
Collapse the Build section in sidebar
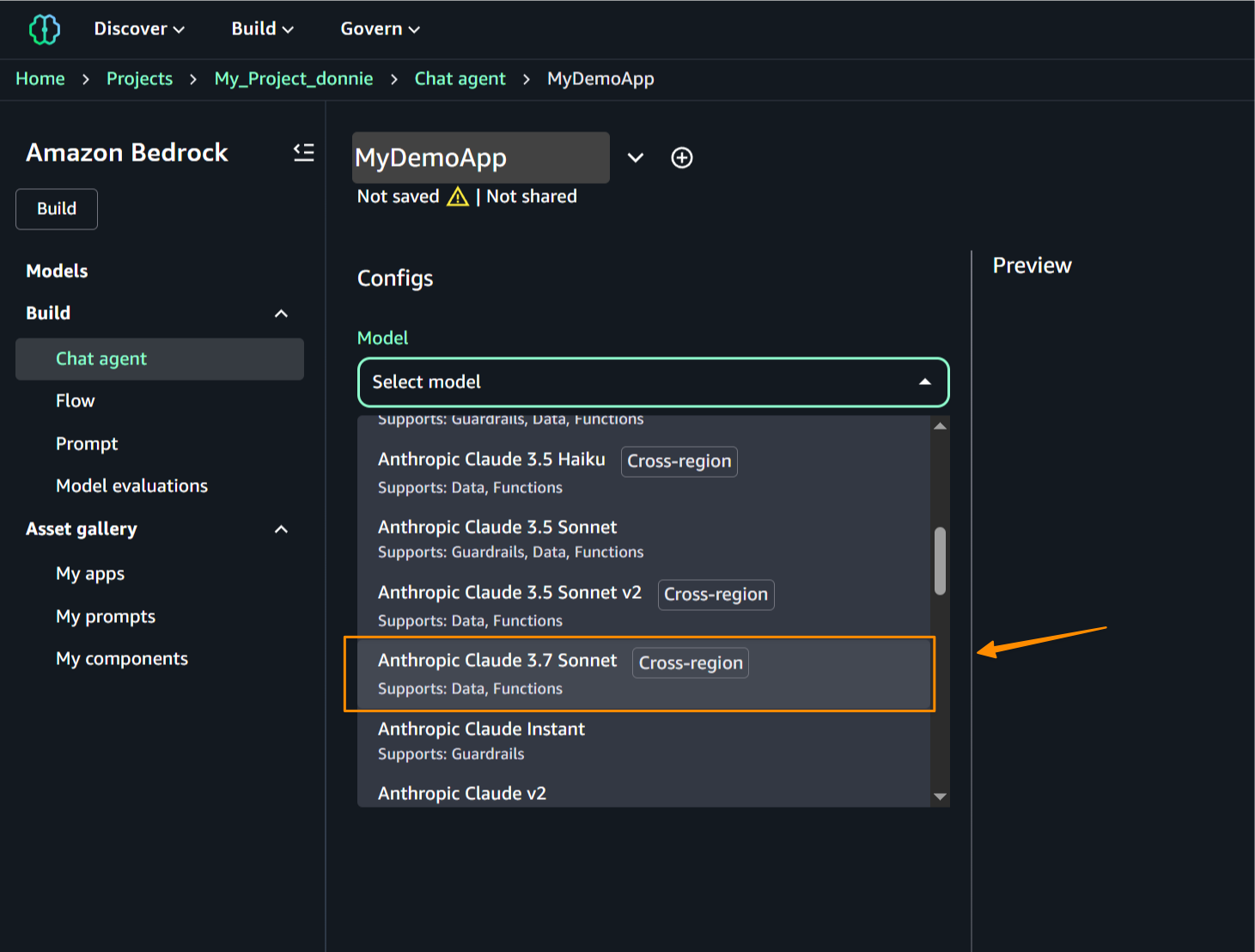pos(281,314)
